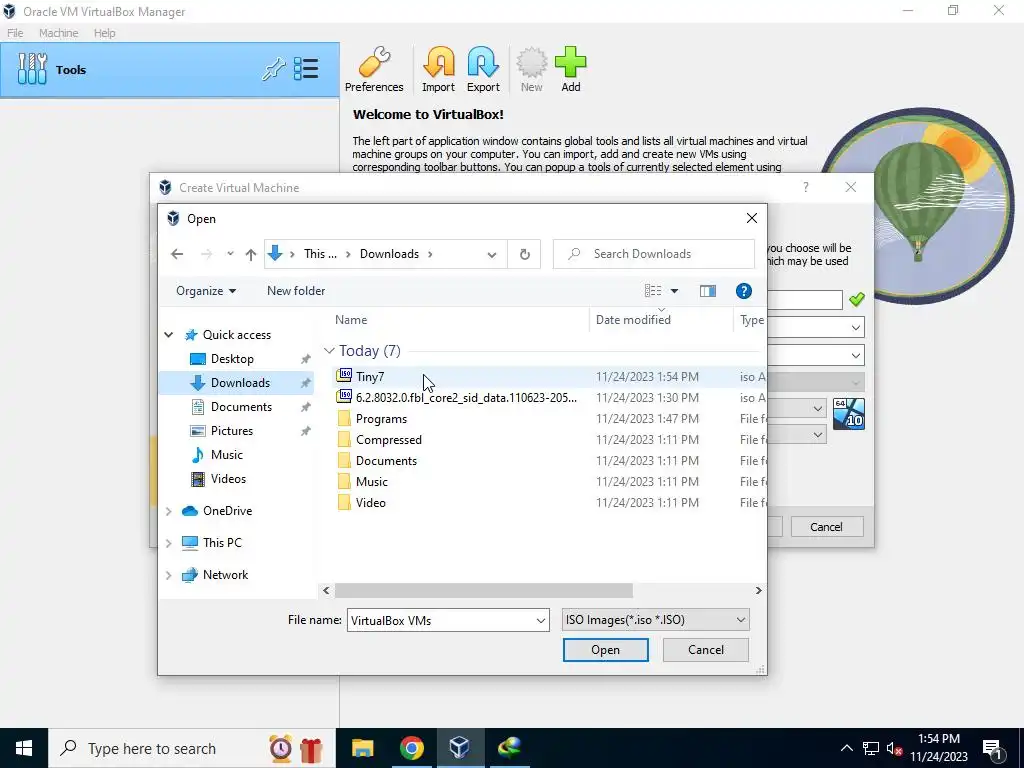Open the Help menu
The width and height of the screenshot is (1024, 768).
pyautogui.click(x=104, y=33)
